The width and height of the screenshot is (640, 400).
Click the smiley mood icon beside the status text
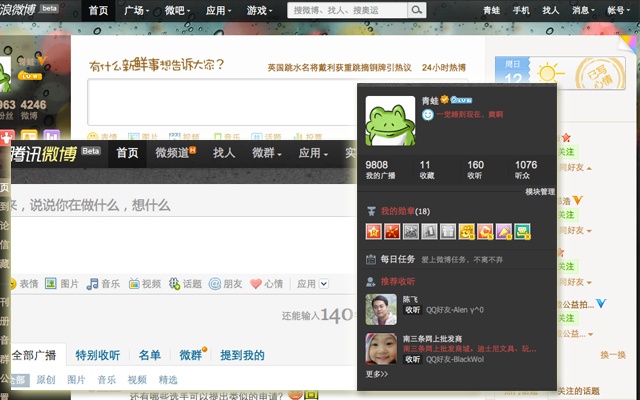coord(427,115)
